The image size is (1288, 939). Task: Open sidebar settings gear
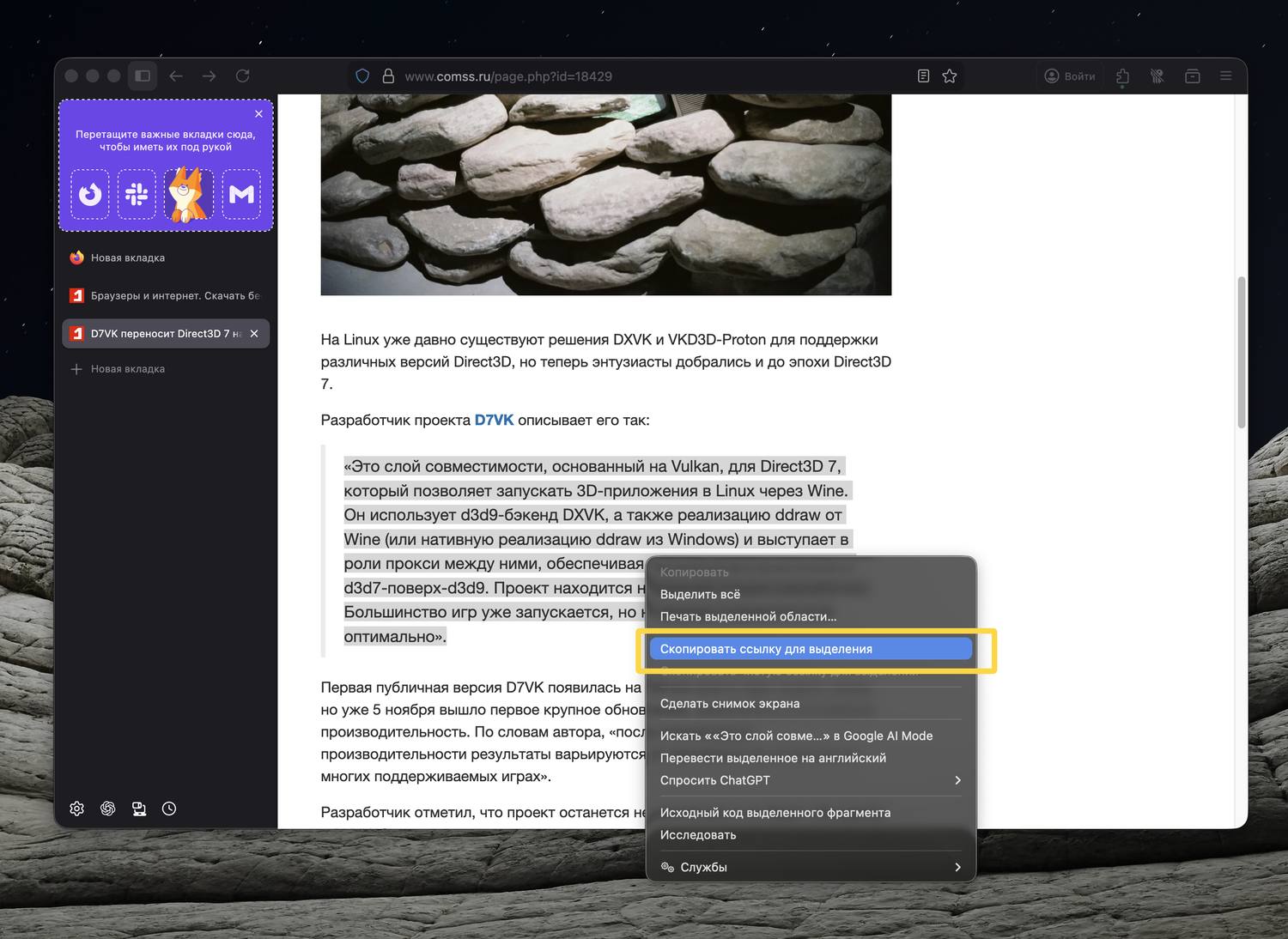coord(76,809)
